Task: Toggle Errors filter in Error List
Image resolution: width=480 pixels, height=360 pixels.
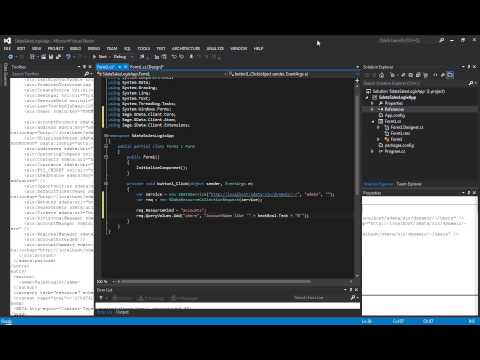Action: coord(122,298)
